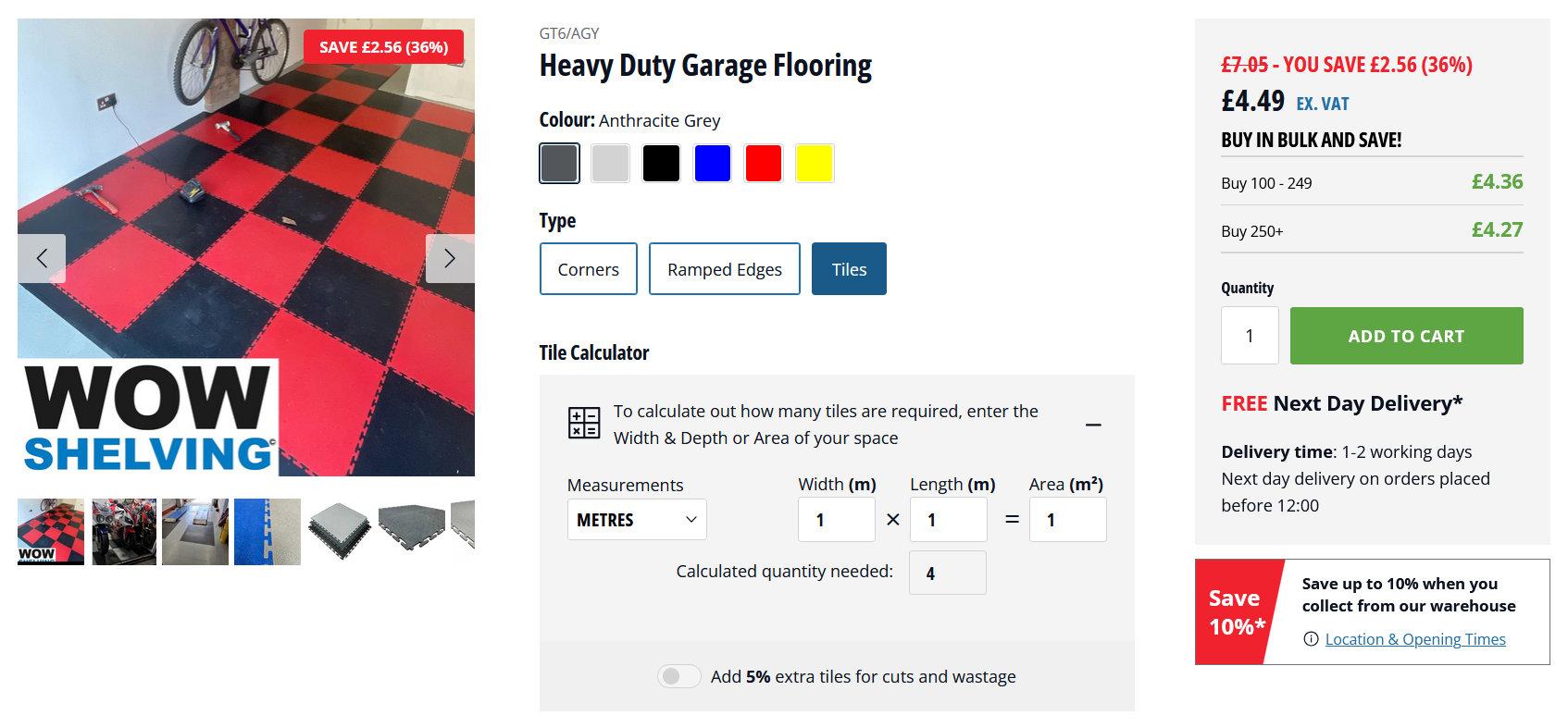Image resolution: width=1568 pixels, height=728 pixels.
Task: Click the checkered red-black floor thumbnail
Action: pos(49,531)
